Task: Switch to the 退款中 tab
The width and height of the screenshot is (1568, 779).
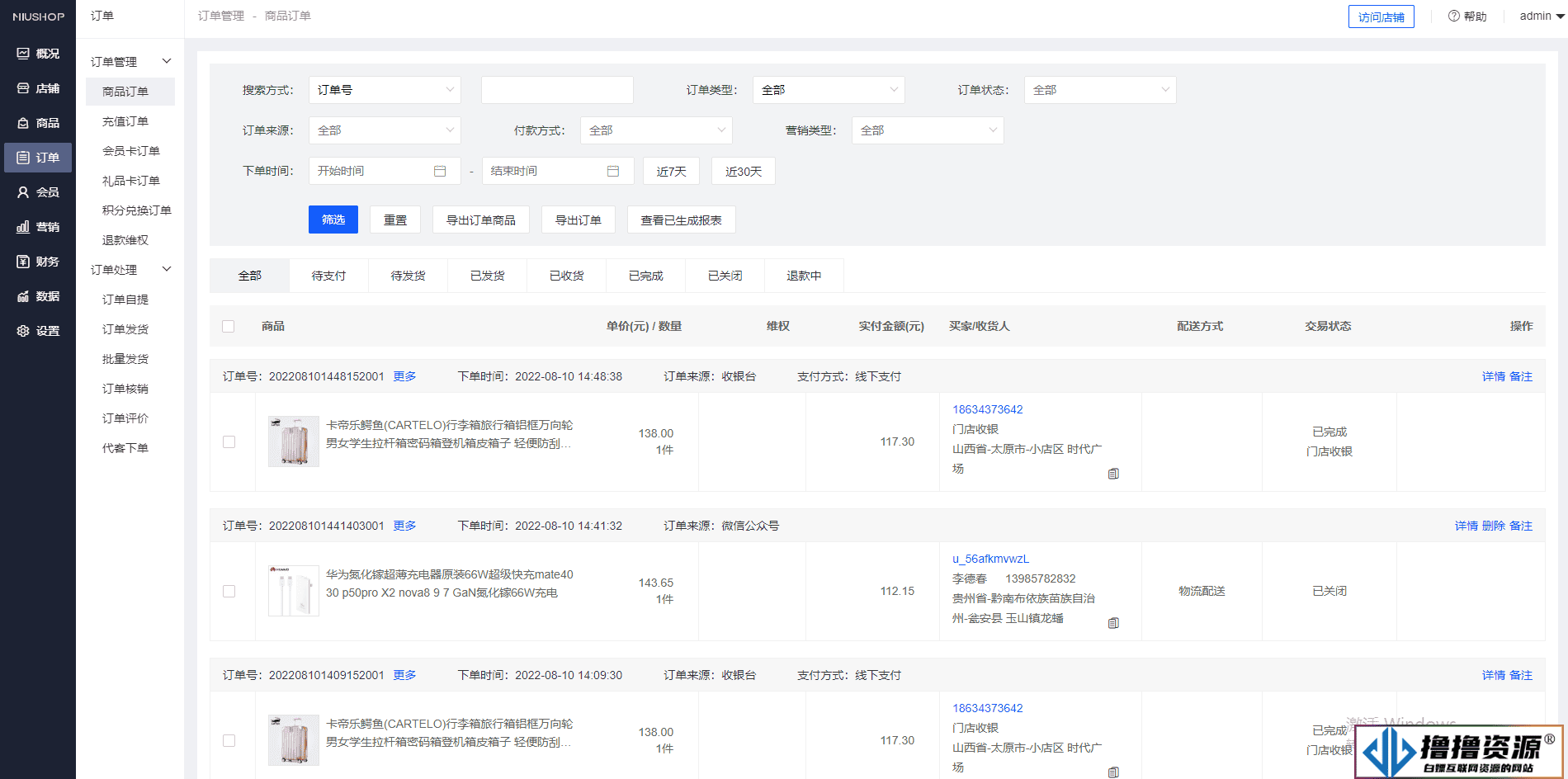Action: 804,276
